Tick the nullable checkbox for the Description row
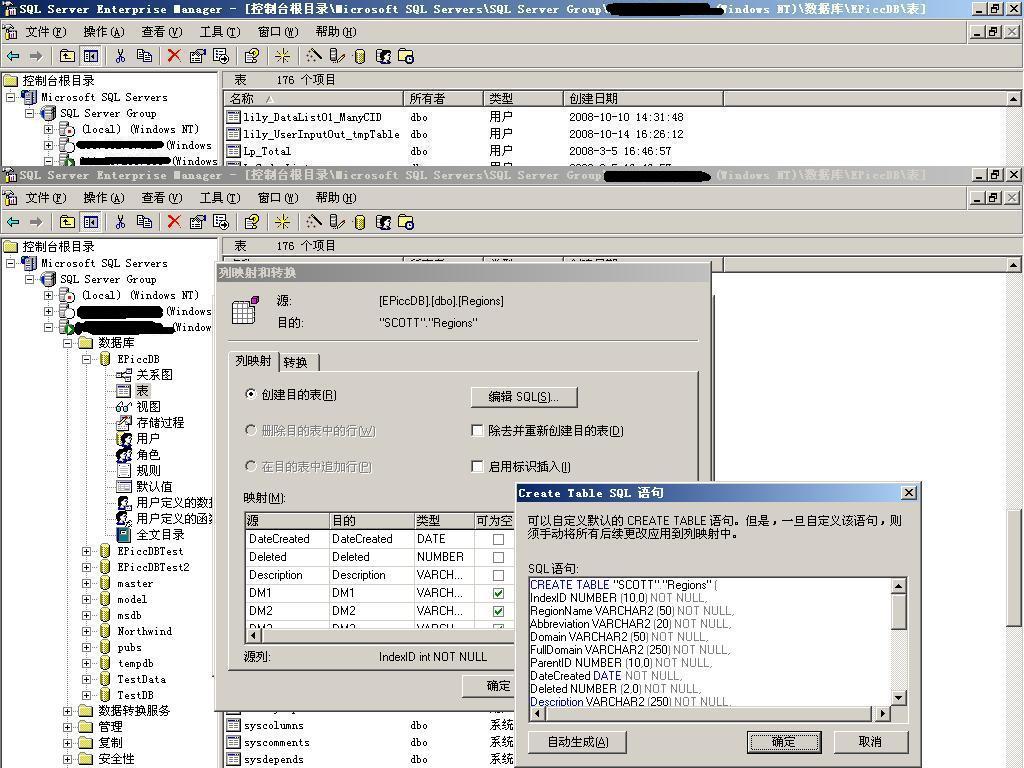 (x=498, y=575)
